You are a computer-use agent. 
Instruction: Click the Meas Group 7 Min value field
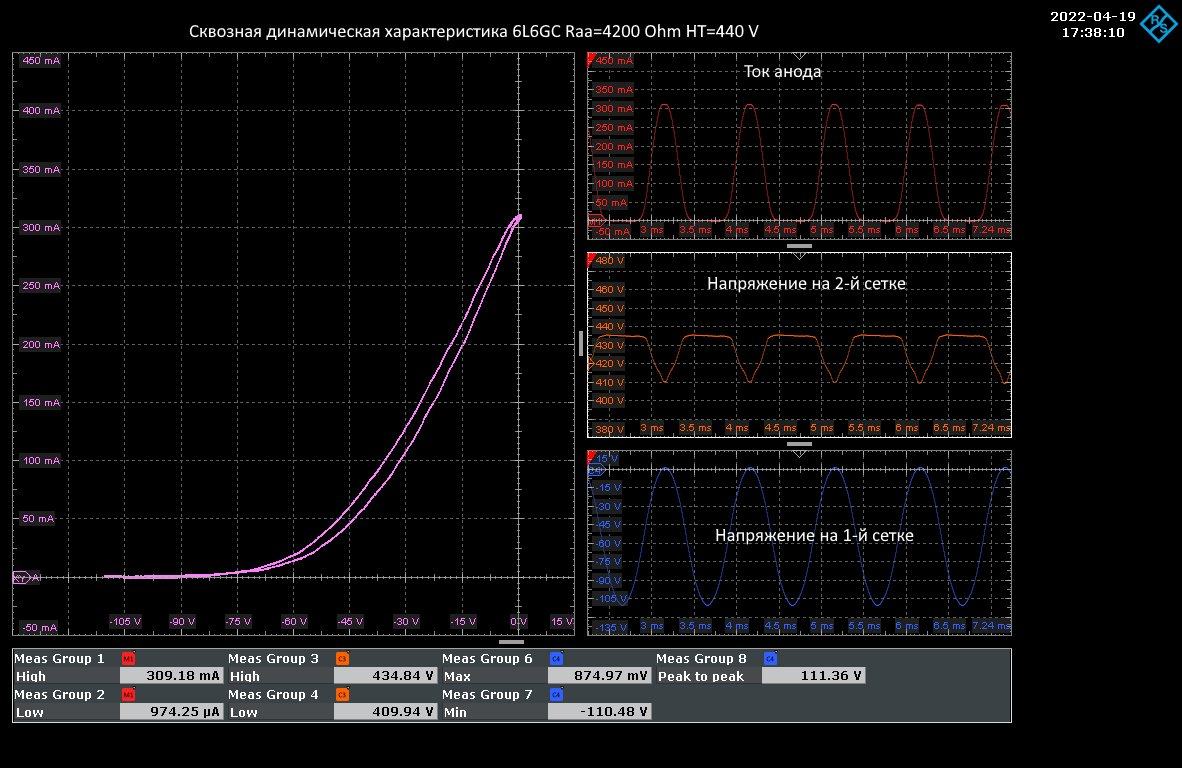[598, 712]
